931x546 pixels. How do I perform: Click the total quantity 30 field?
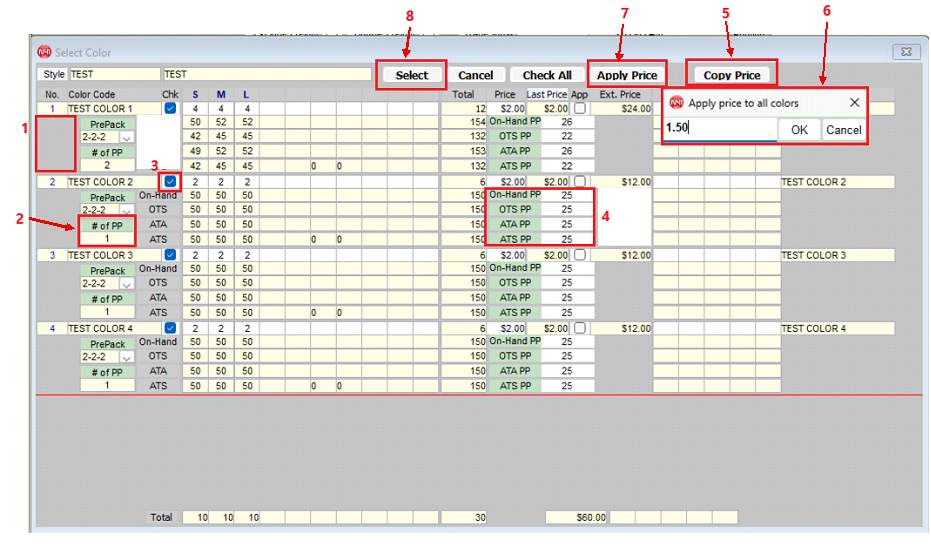click(464, 518)
